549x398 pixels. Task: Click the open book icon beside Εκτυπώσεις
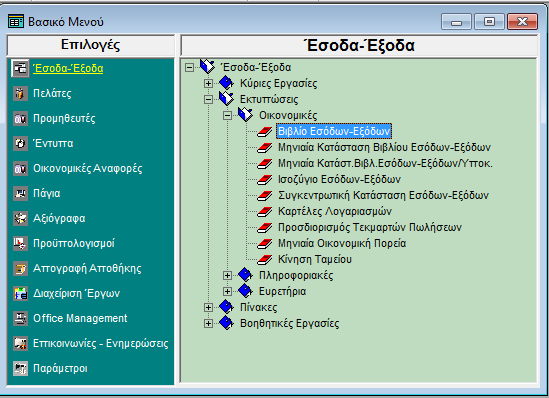click(x=226, y=99)
